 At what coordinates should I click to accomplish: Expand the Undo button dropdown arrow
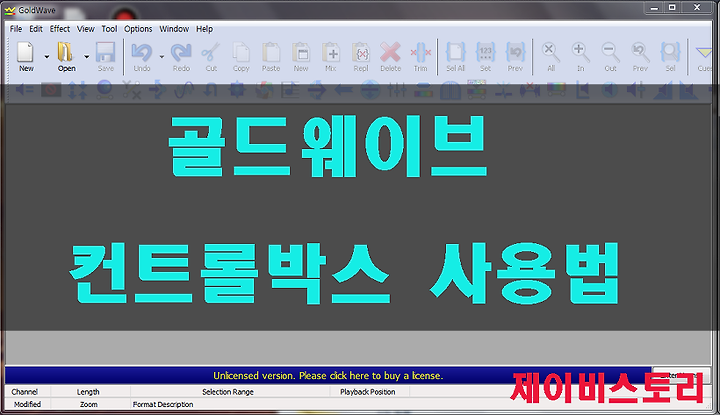pyautogui.click(x=162, y=57)
